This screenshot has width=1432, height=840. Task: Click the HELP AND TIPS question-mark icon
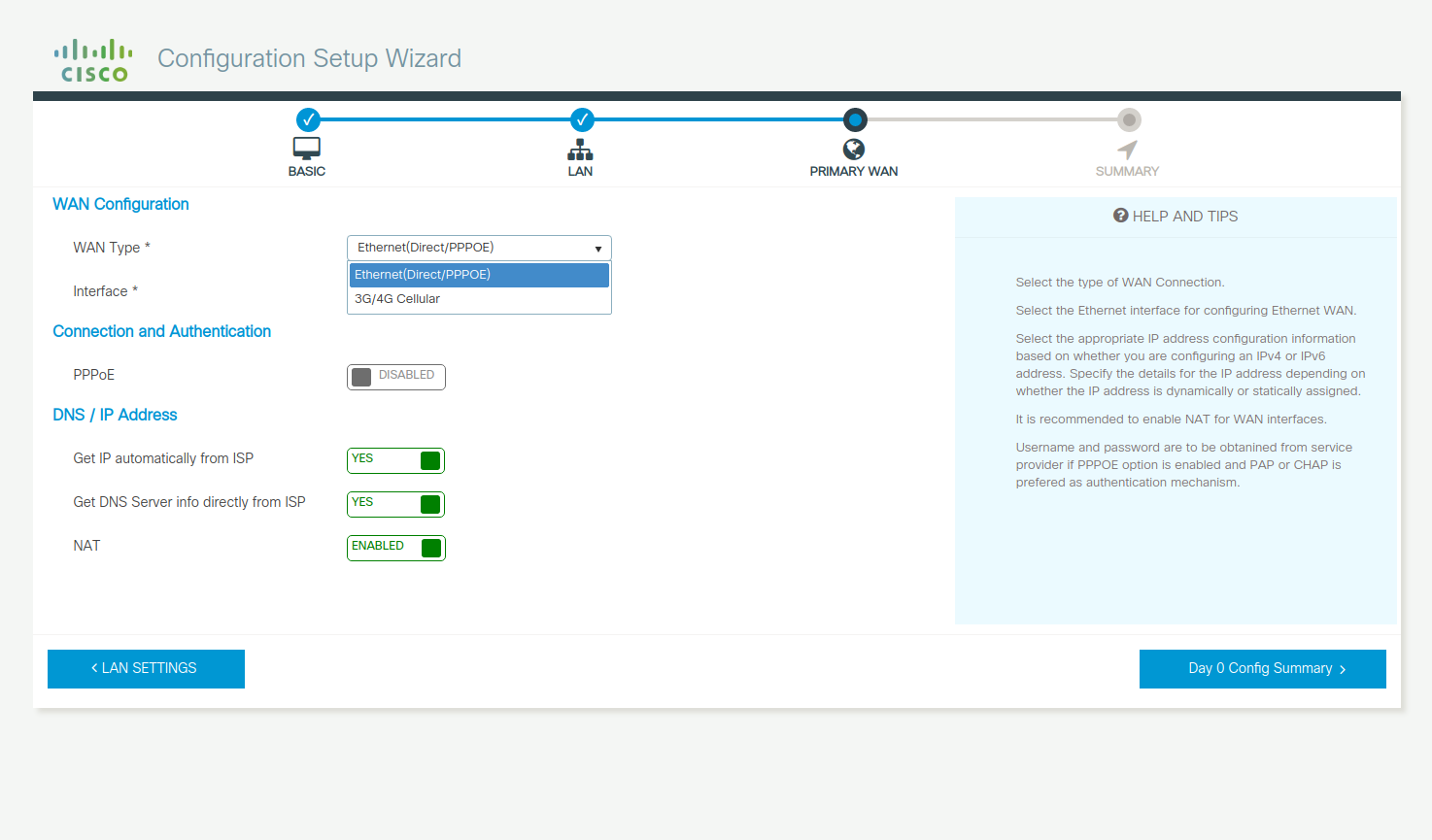1119,216
